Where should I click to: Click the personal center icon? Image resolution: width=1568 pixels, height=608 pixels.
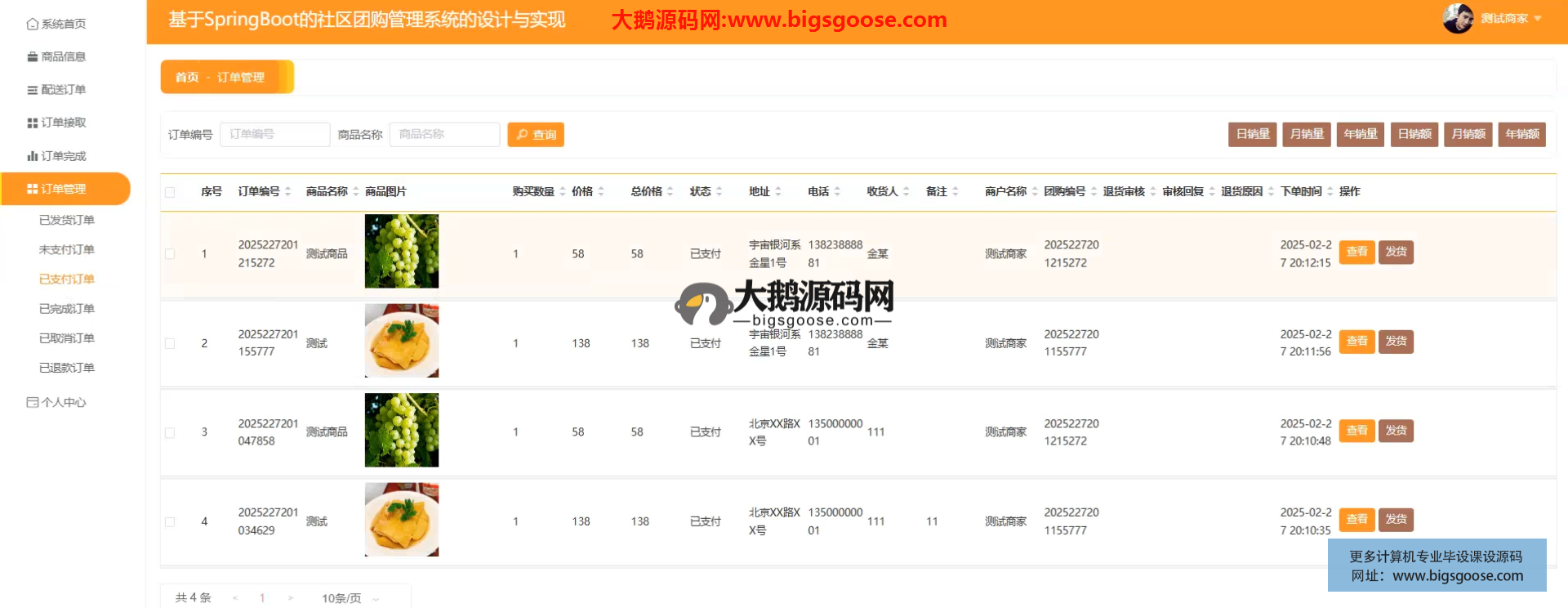pos(32,402)
